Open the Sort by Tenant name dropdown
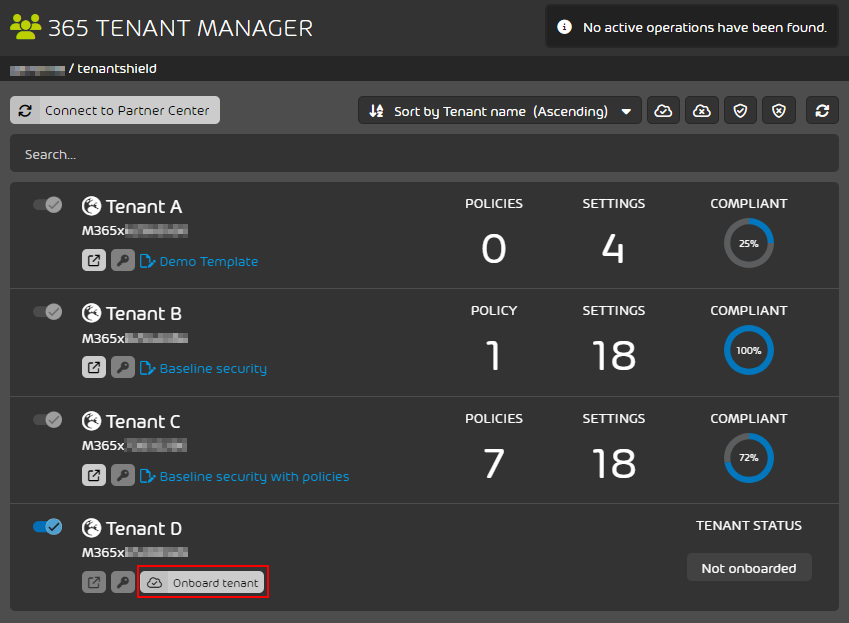Screen dimensions: 849x623 point(500,110)
